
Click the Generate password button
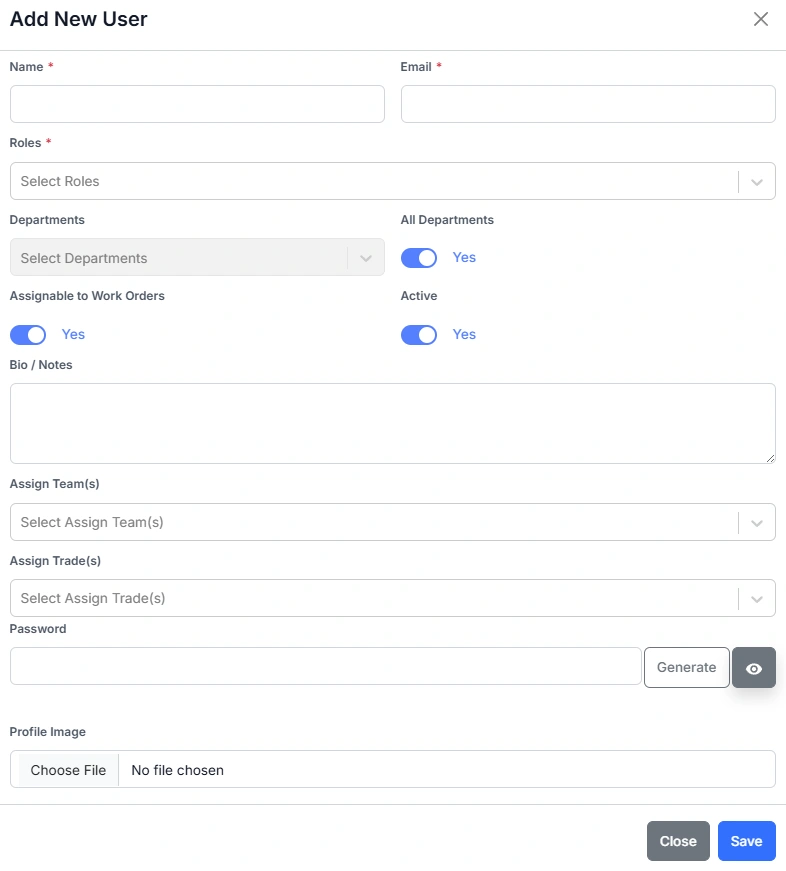(686, 668)
